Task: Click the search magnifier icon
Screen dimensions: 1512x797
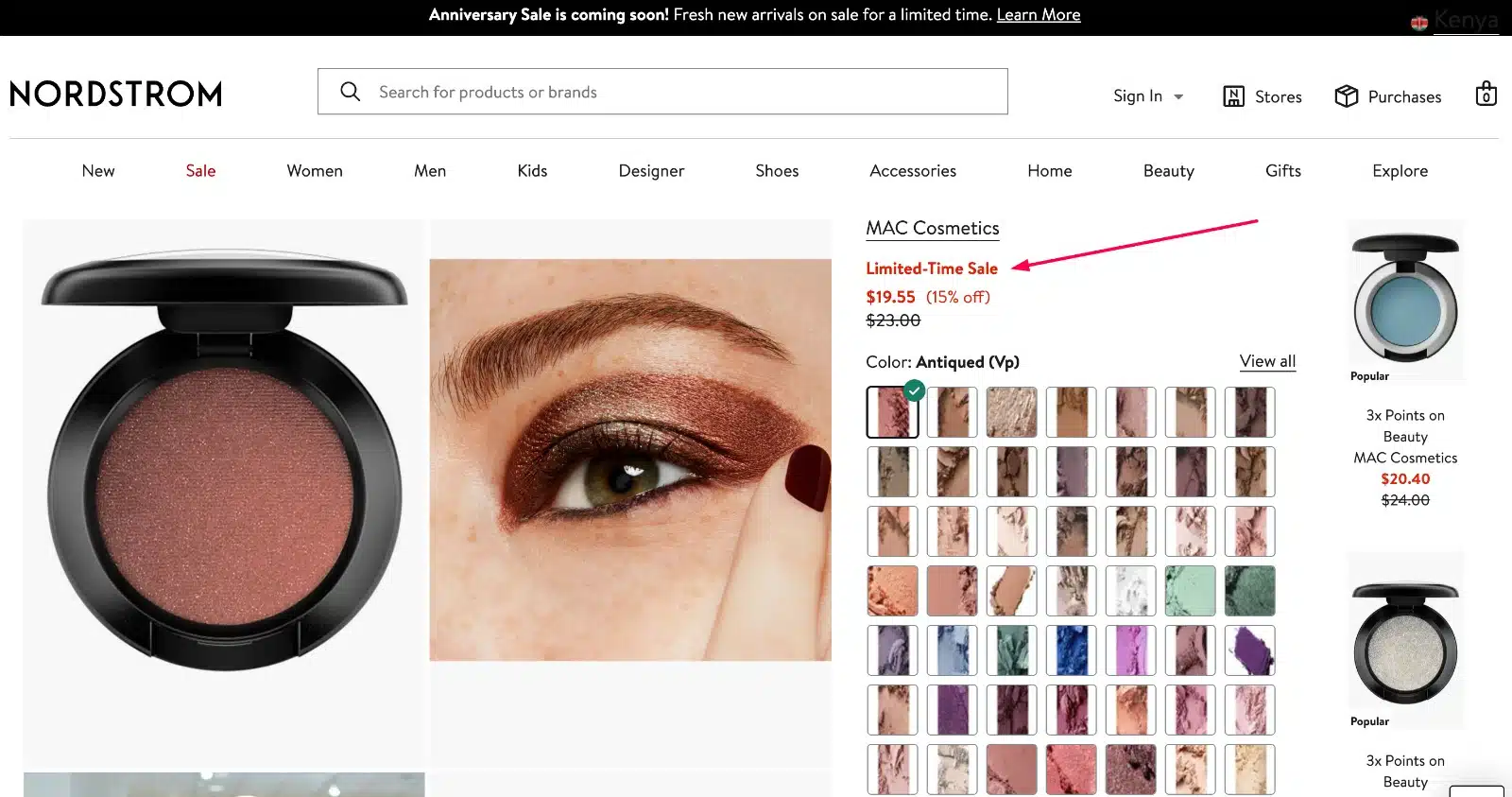Action: (350, 92)
